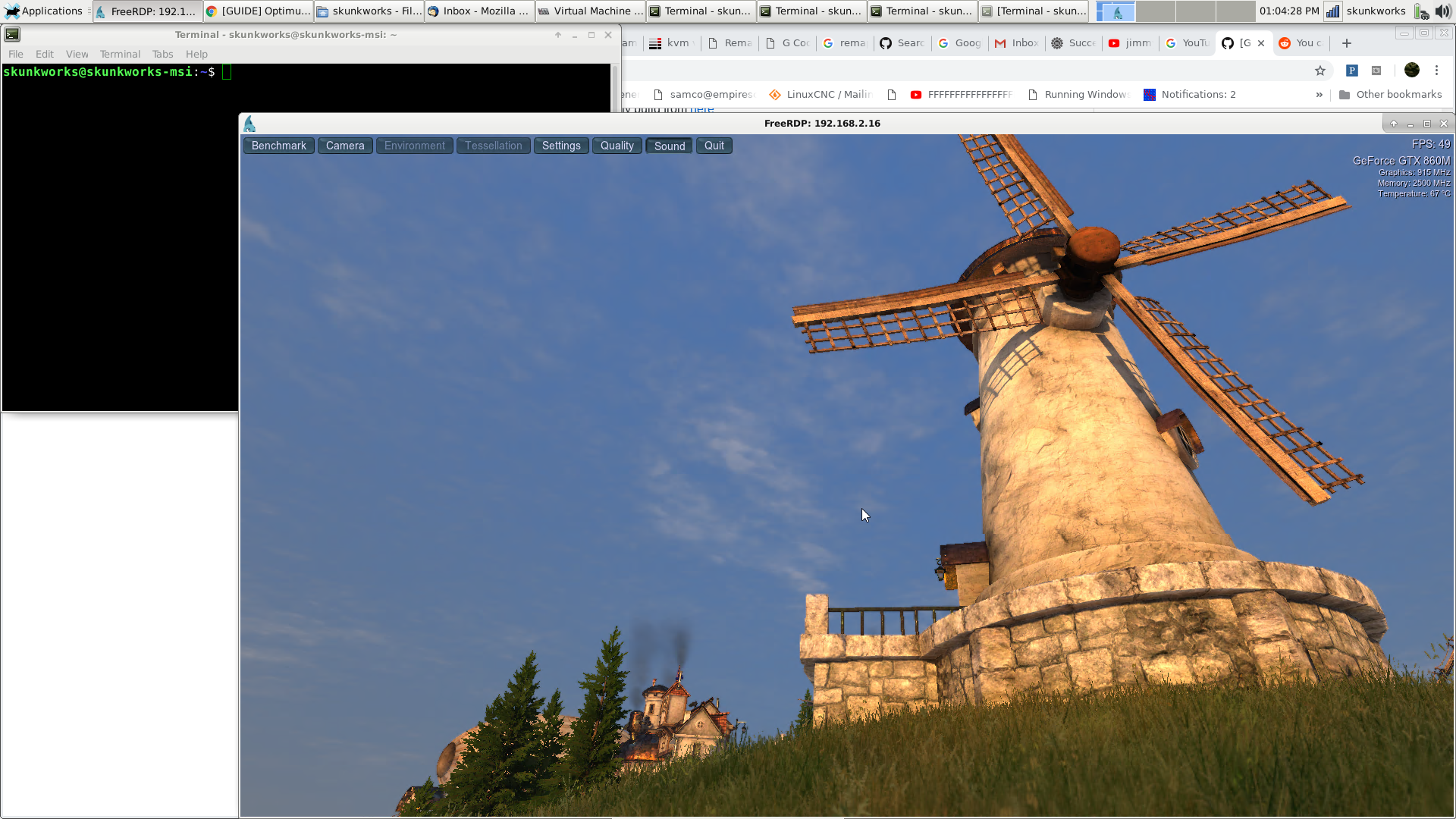The image size is (1456, 819).
Task: Open the terminal Edit menu
Action: (45, 54)
